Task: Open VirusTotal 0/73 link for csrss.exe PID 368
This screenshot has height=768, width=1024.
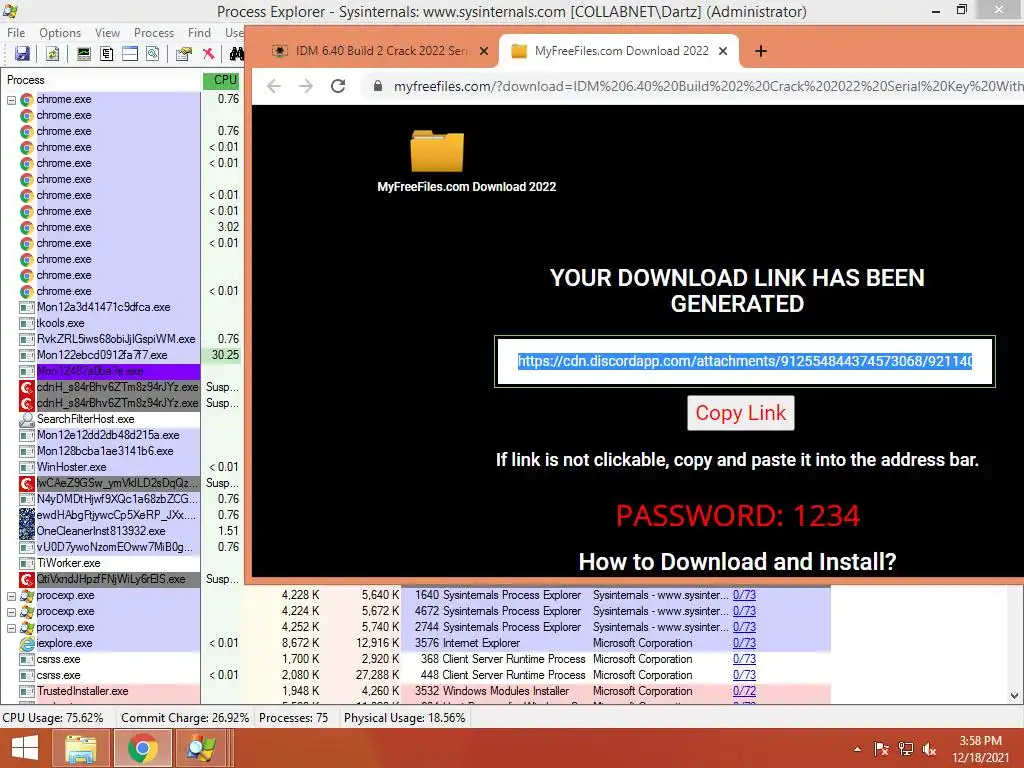Action: point(744,659)
